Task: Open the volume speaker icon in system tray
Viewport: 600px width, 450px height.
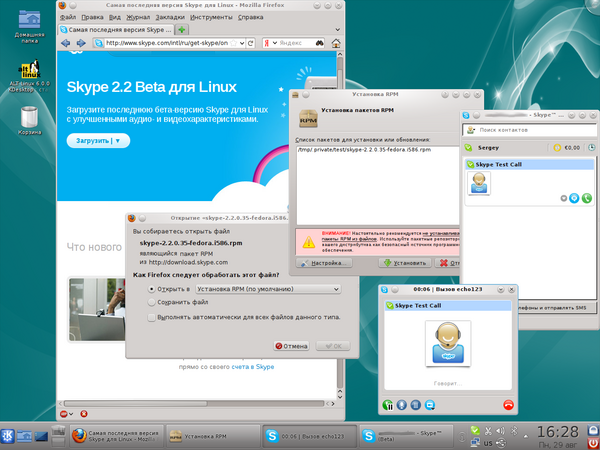Action: click(500, 431)
